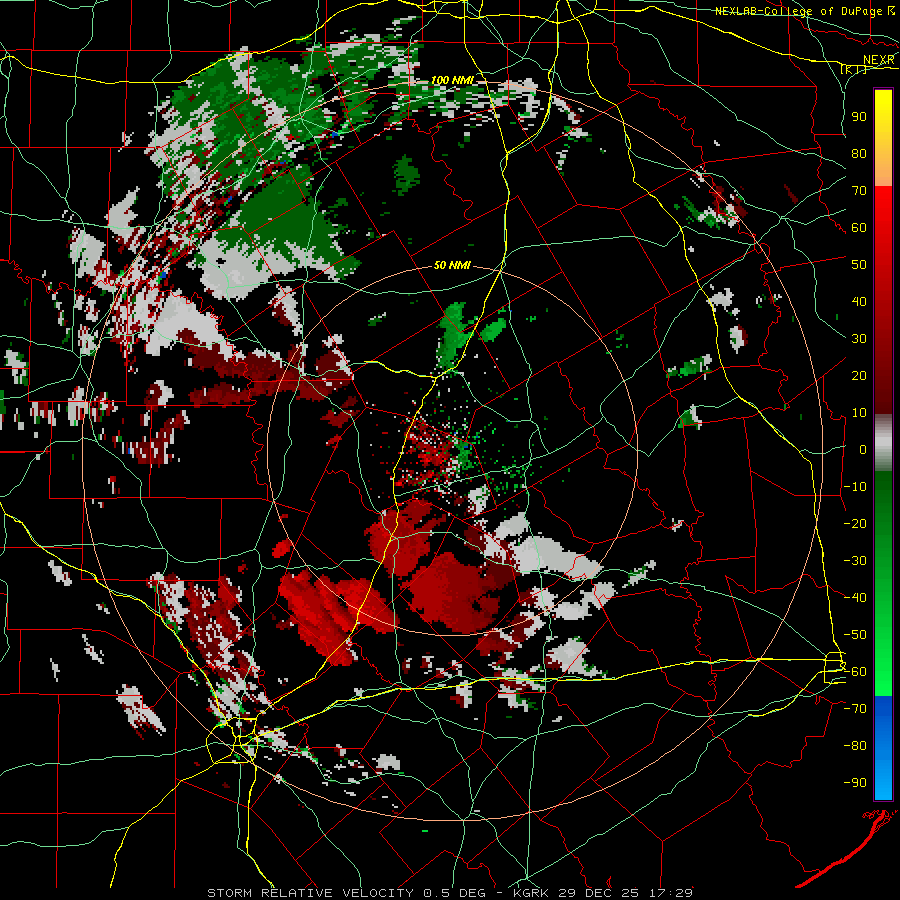Click the -30 value on the velocity scale

point(855,561)
